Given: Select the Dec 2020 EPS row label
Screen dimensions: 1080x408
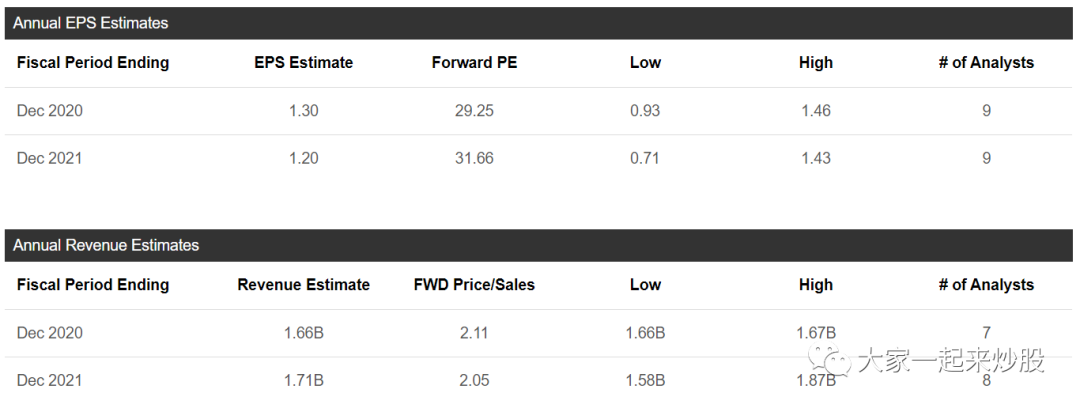Looking at the screenshot, I should tap(50, 110).
